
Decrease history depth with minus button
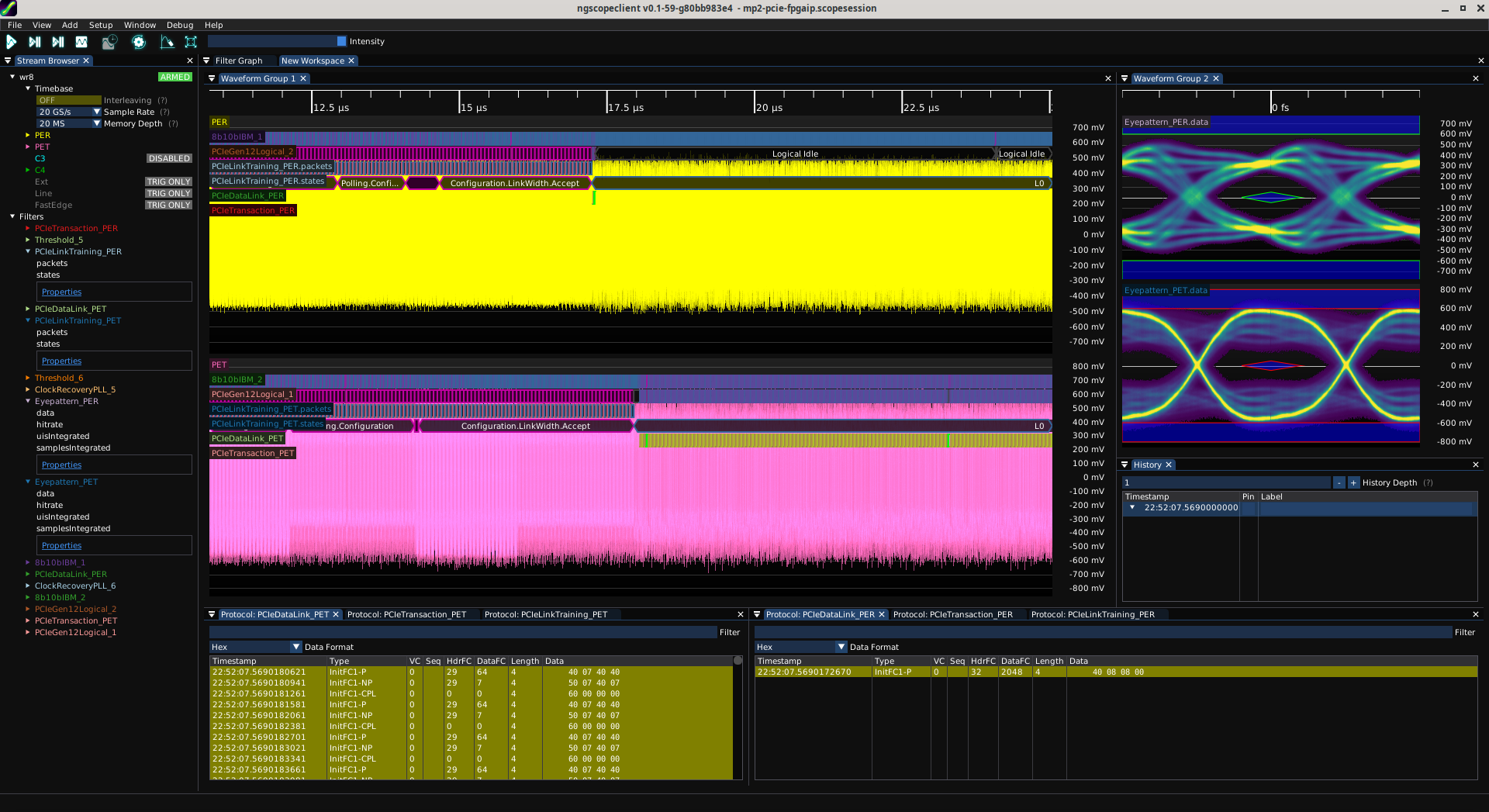click(x=1339, y=483)
